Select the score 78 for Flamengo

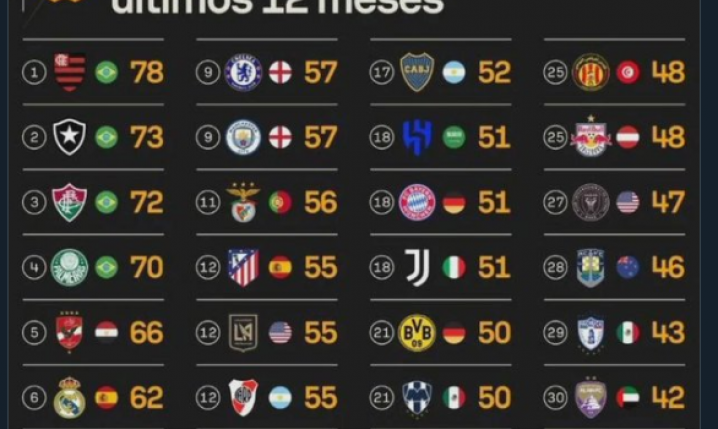tap(147, 72)
